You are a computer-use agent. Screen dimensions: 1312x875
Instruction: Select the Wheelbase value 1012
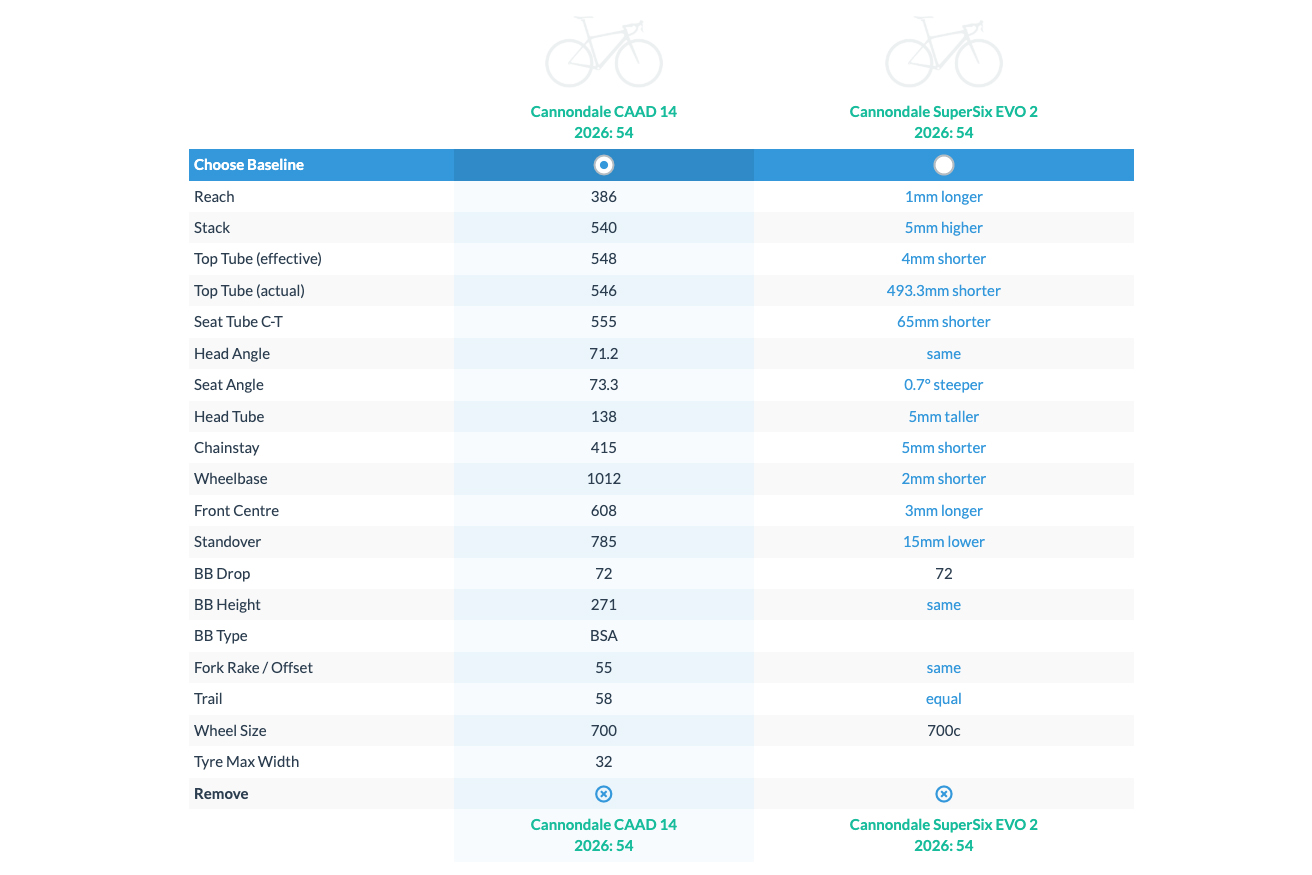[604, 479]
